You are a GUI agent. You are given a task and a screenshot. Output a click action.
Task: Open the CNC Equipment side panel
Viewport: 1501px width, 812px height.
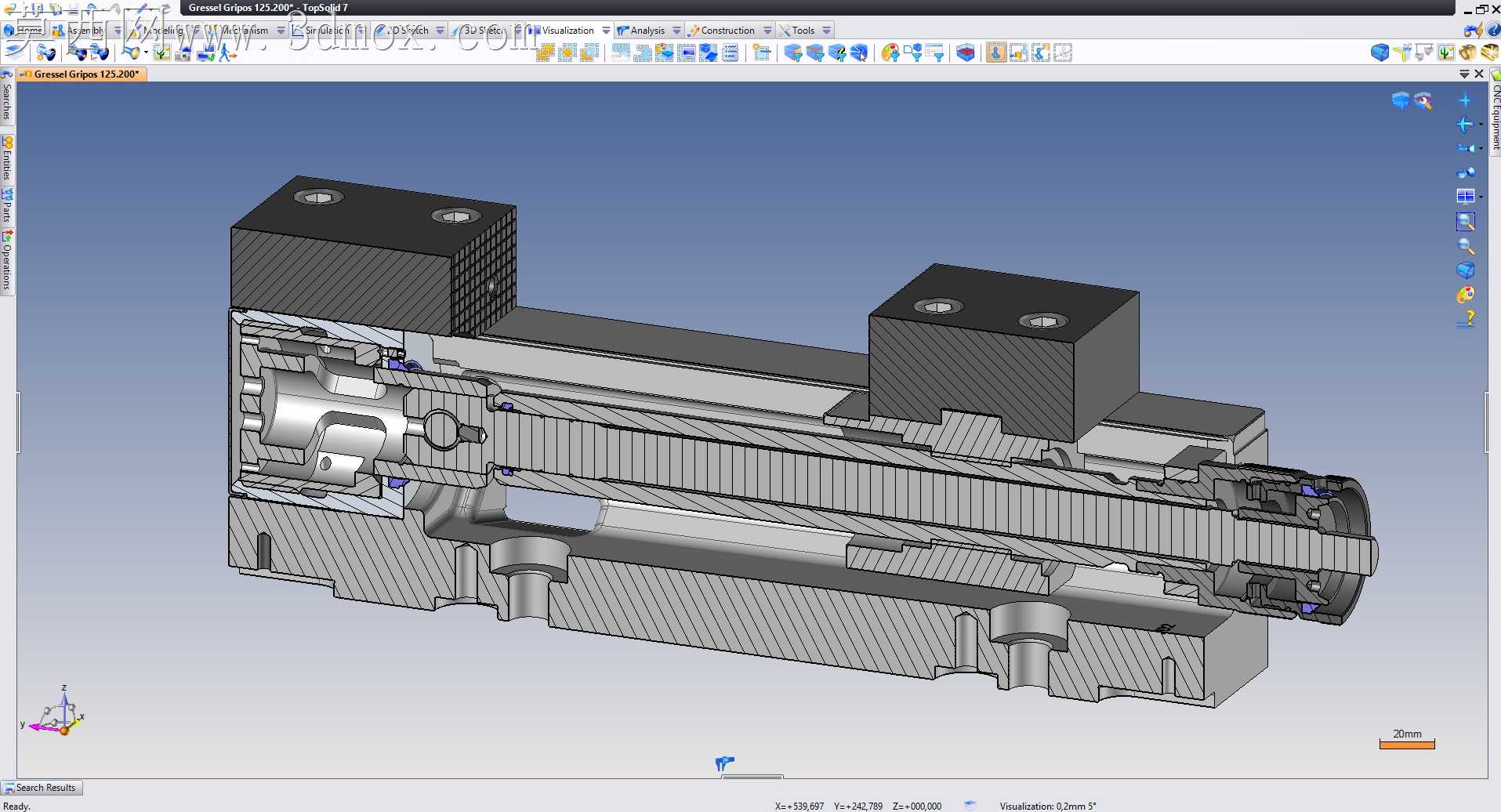(1496, 111)
